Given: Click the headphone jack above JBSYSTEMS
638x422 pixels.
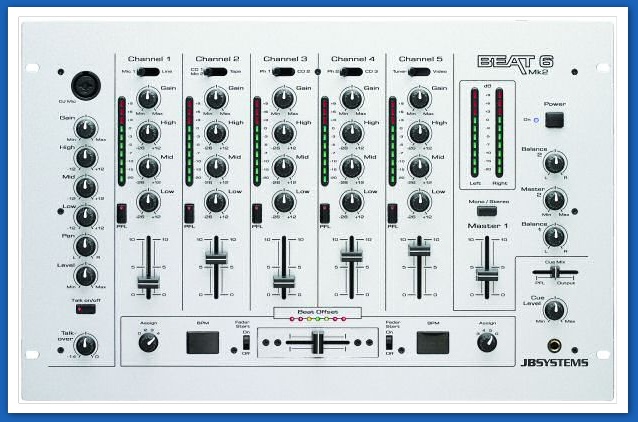Looking at the screenshot, I should coord(554,346).
